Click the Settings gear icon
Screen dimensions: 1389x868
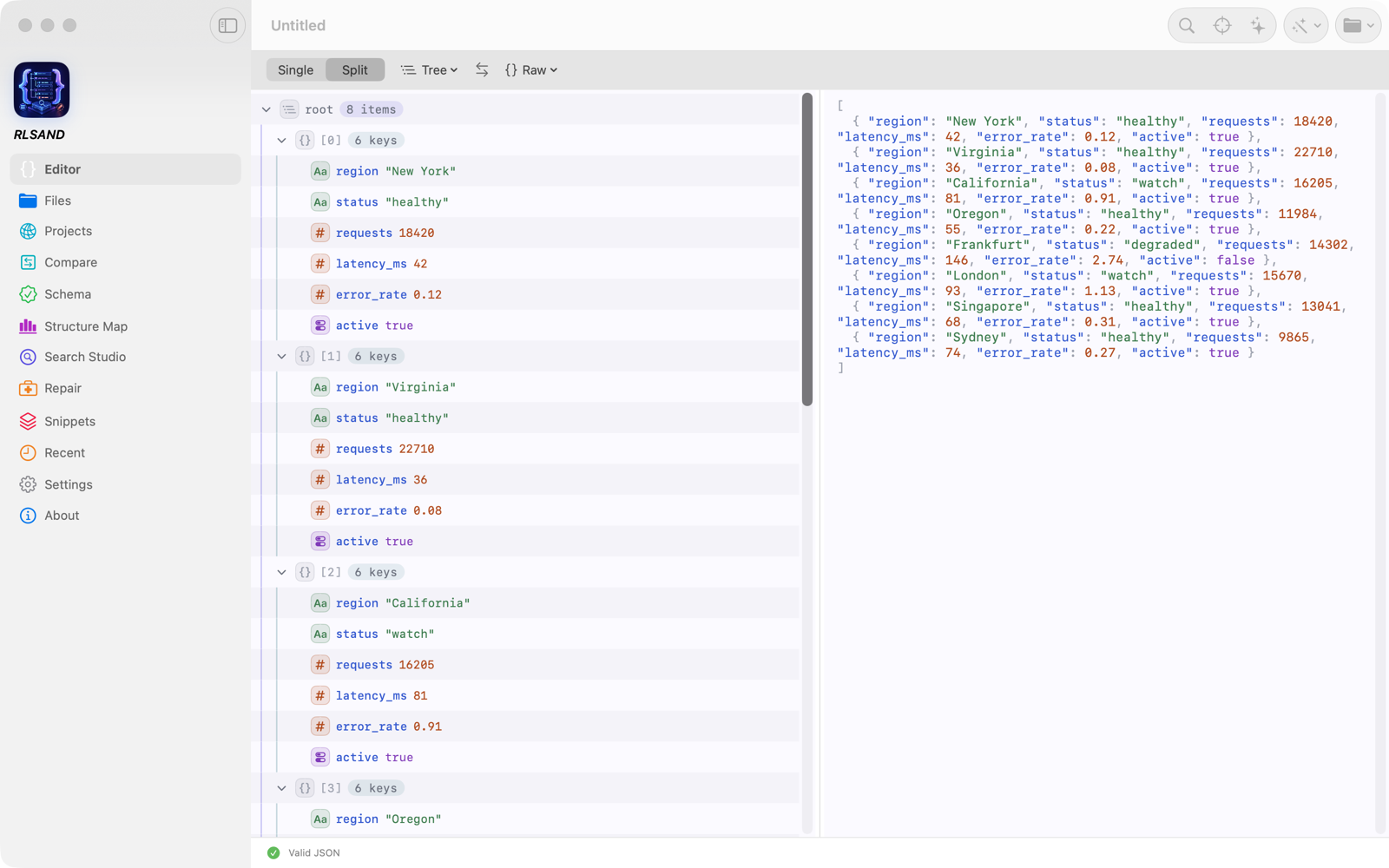pos(28,484)
